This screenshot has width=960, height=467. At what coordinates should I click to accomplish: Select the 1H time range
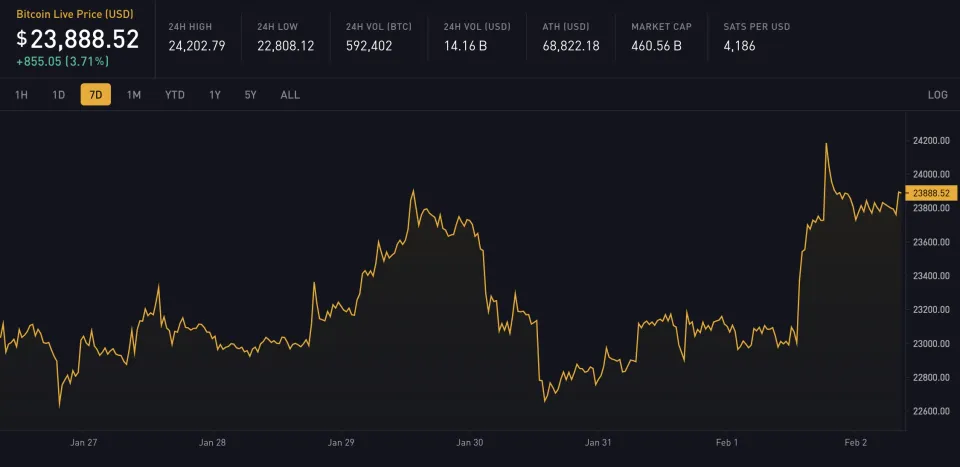pyautogui.click(x=21, y=95)
